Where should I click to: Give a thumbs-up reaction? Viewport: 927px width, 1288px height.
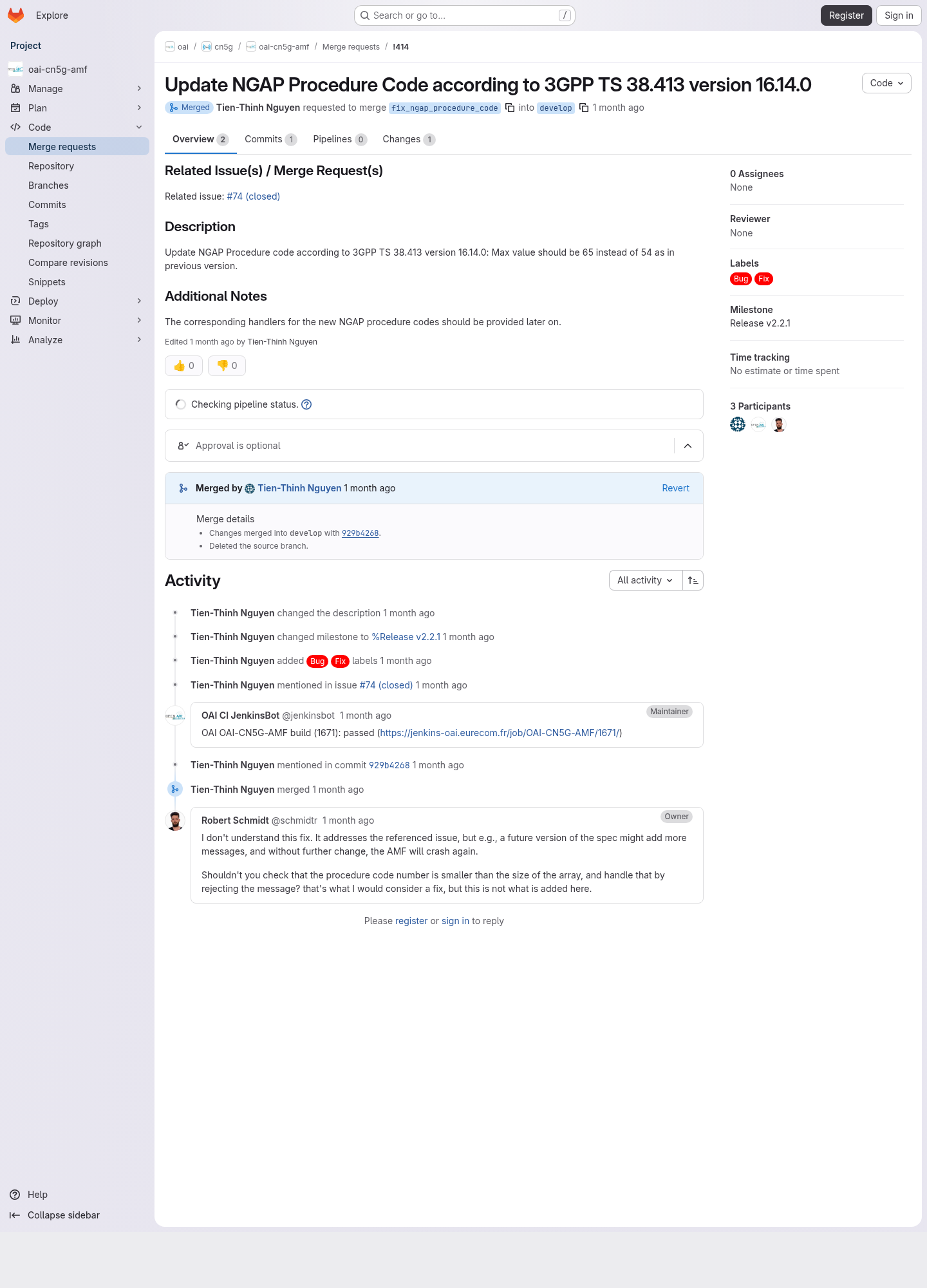coord(184,366)
